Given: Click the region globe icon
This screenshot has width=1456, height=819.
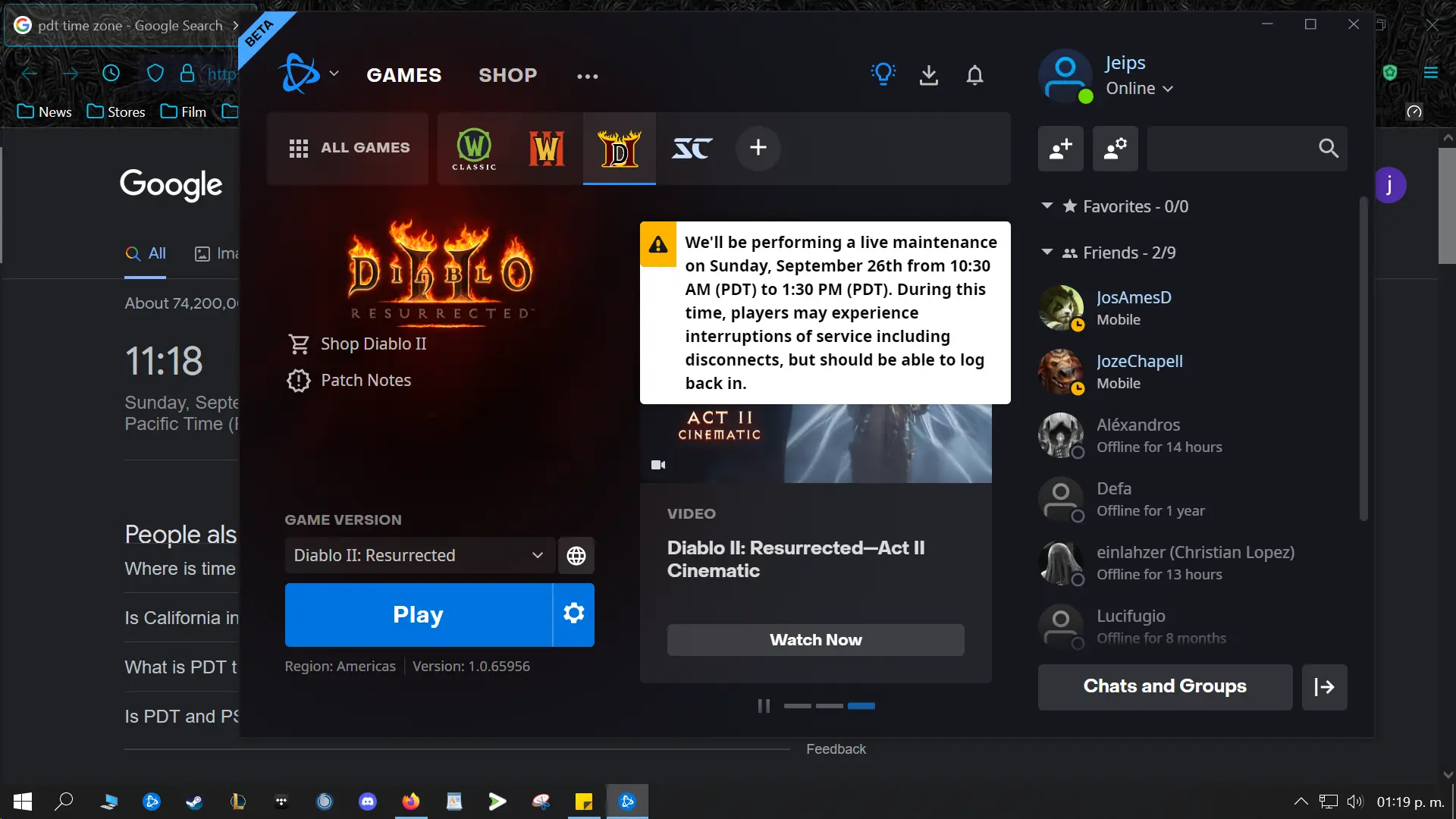Looking at the screenshot, I should 576,556.
